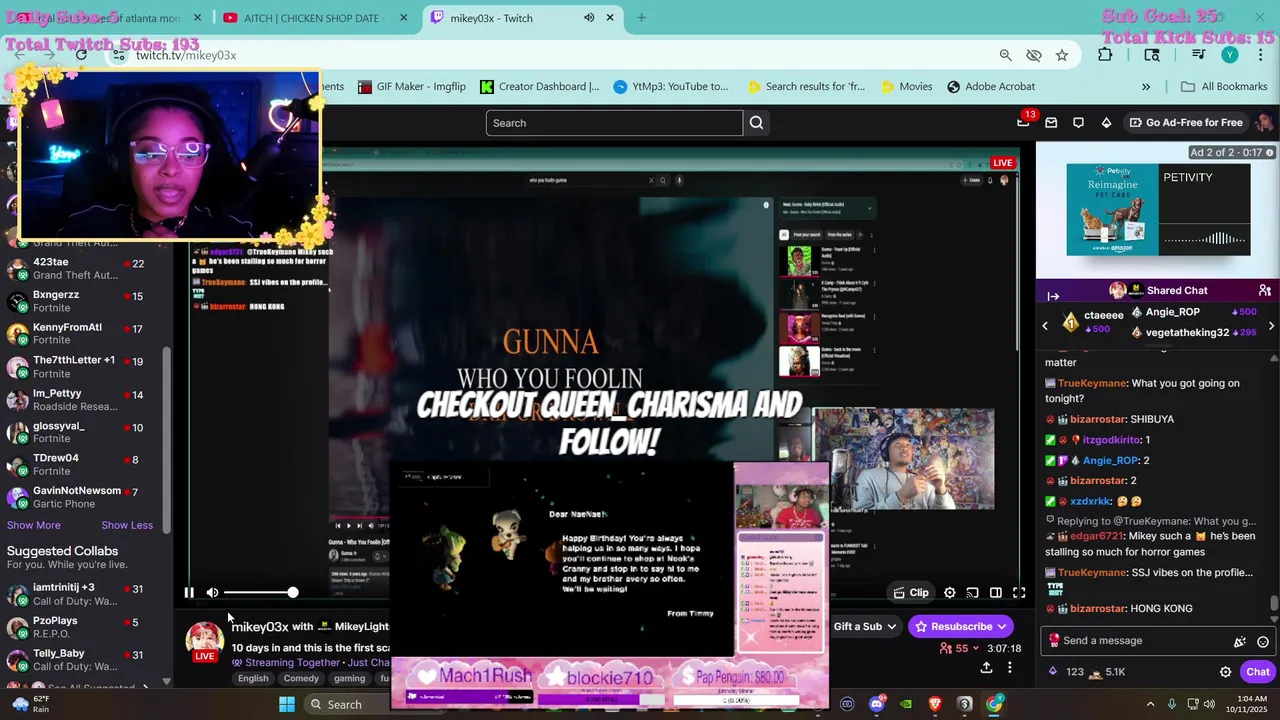This screenshot has width=1280, height=720.
Task: Open the Shared Chat community icon
Action: (1265, 290)
